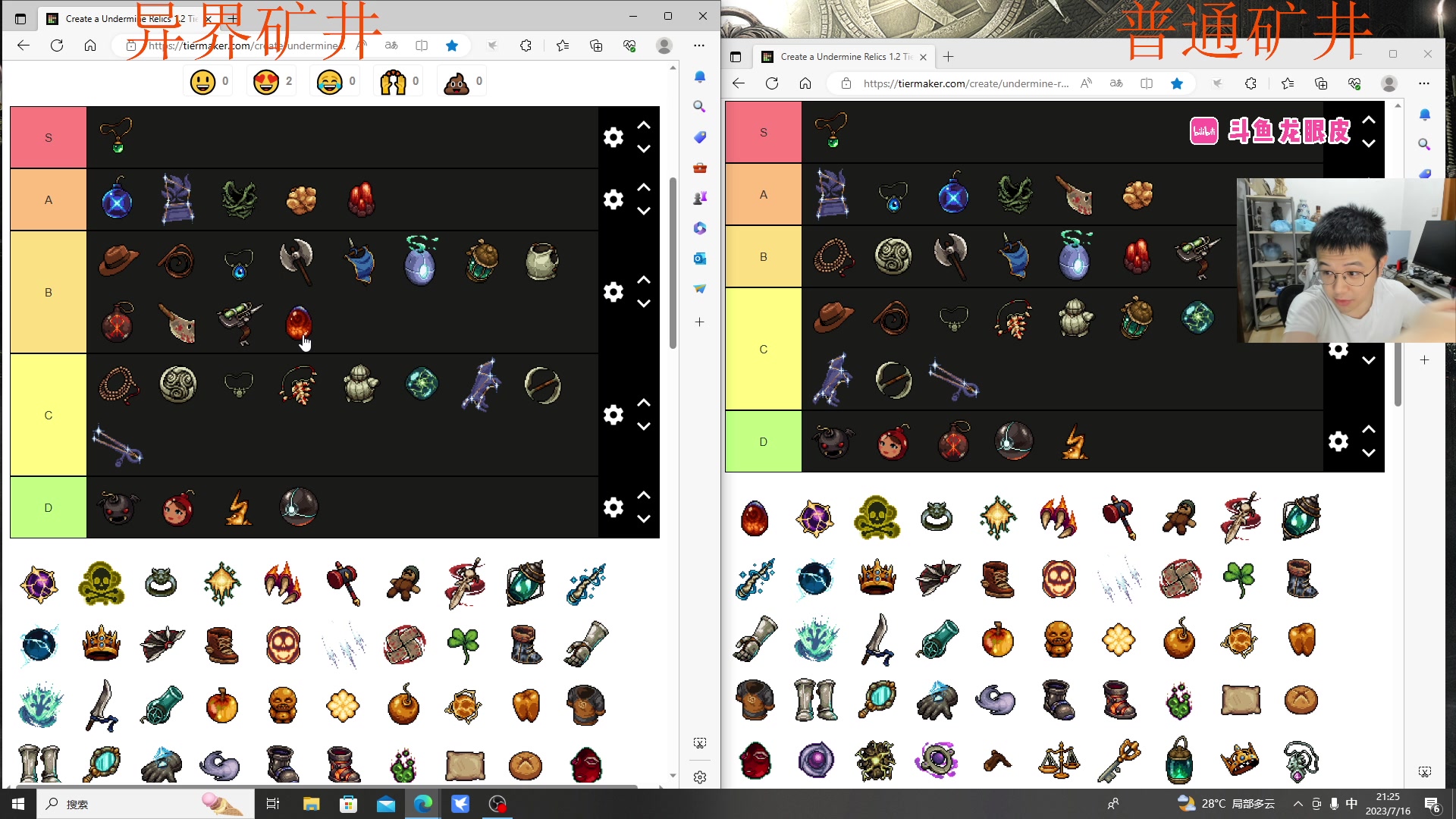This screenshot has width=1456, height=819.
Task: Open a new tab in right browser window
Action: coord(949,57)
